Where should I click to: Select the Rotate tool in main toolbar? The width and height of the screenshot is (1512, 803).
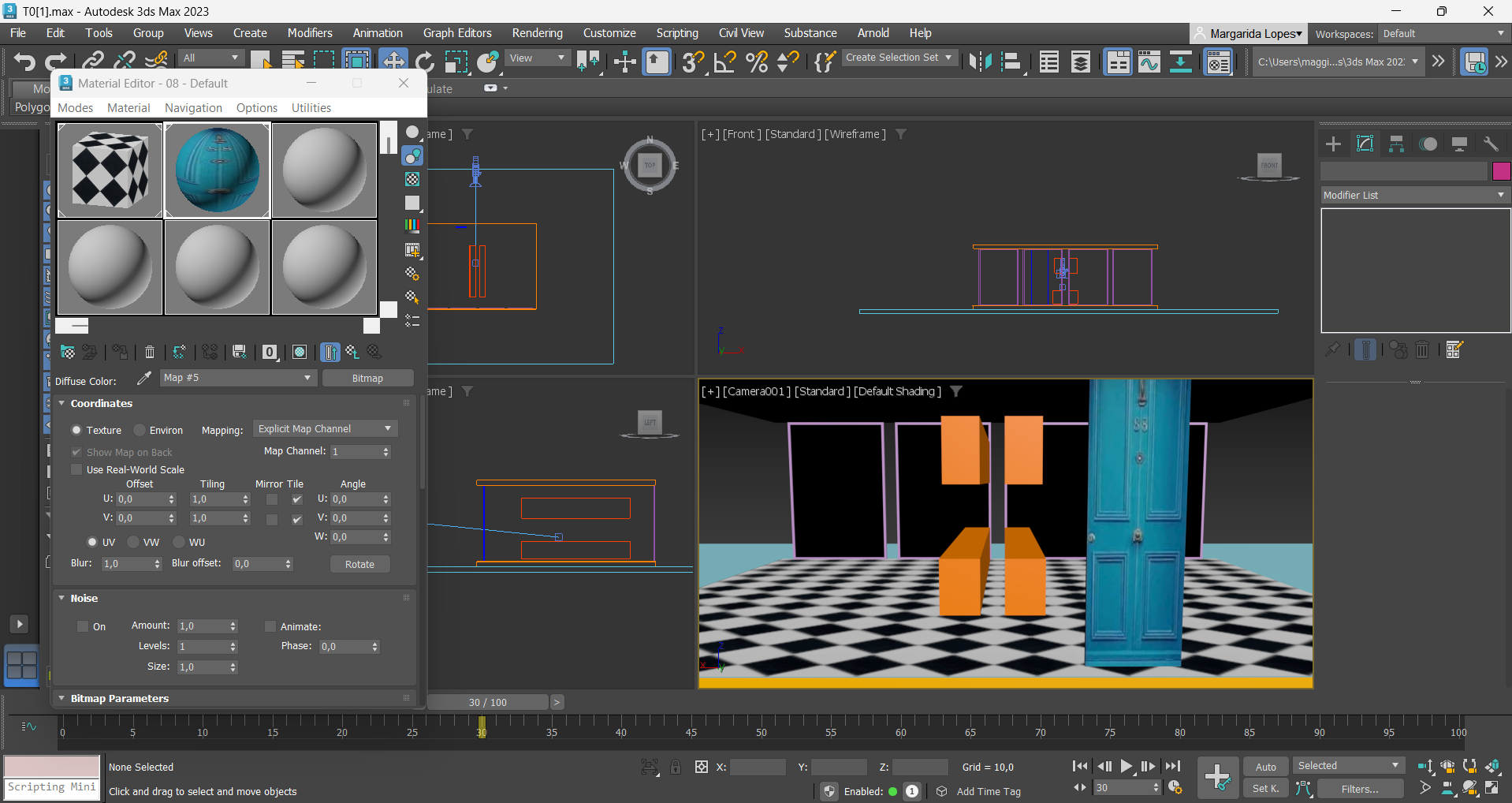click(x=424, y=62)
